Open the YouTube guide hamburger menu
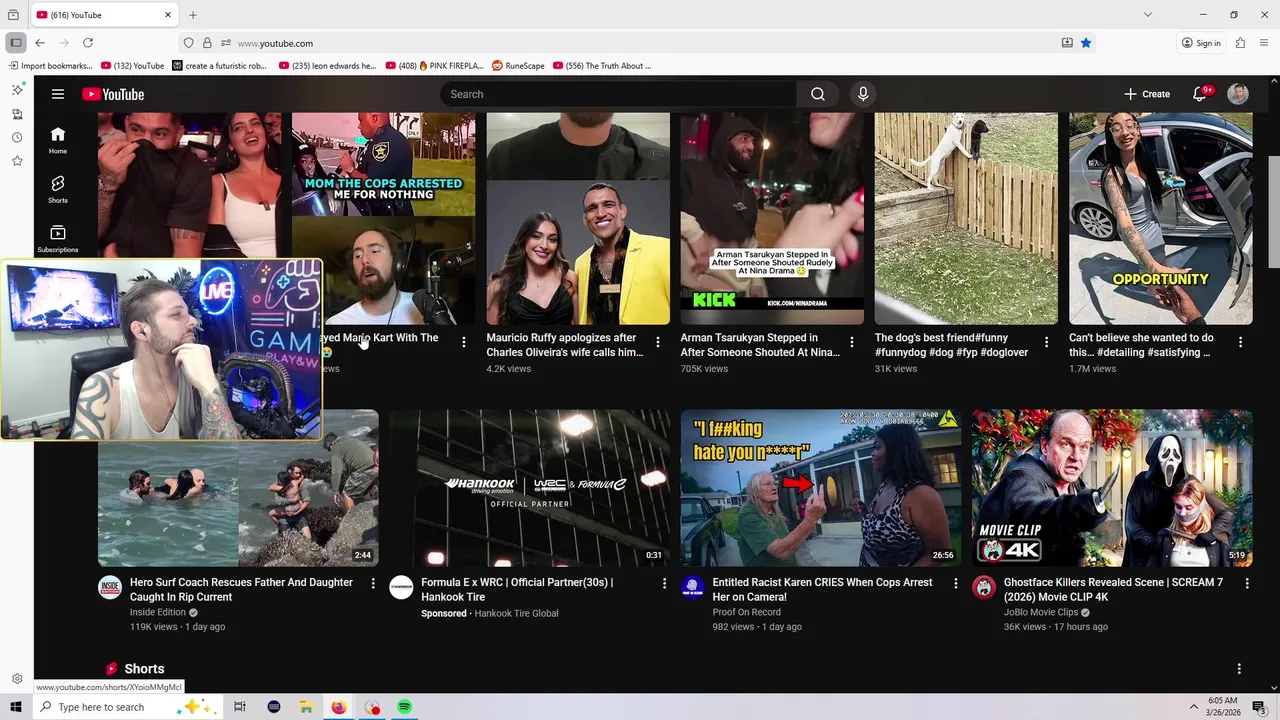The image size is (1280, 720). pyautogui.click(x=58, y=94)
